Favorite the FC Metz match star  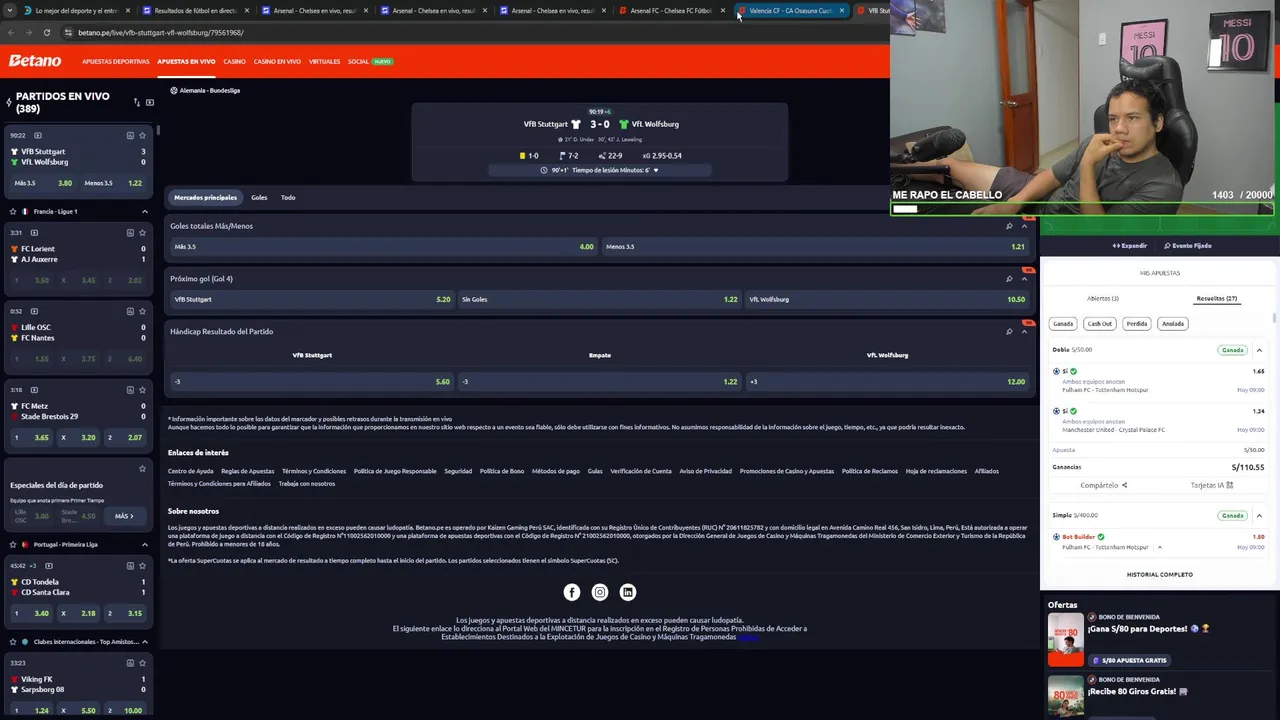pos(142,390)
